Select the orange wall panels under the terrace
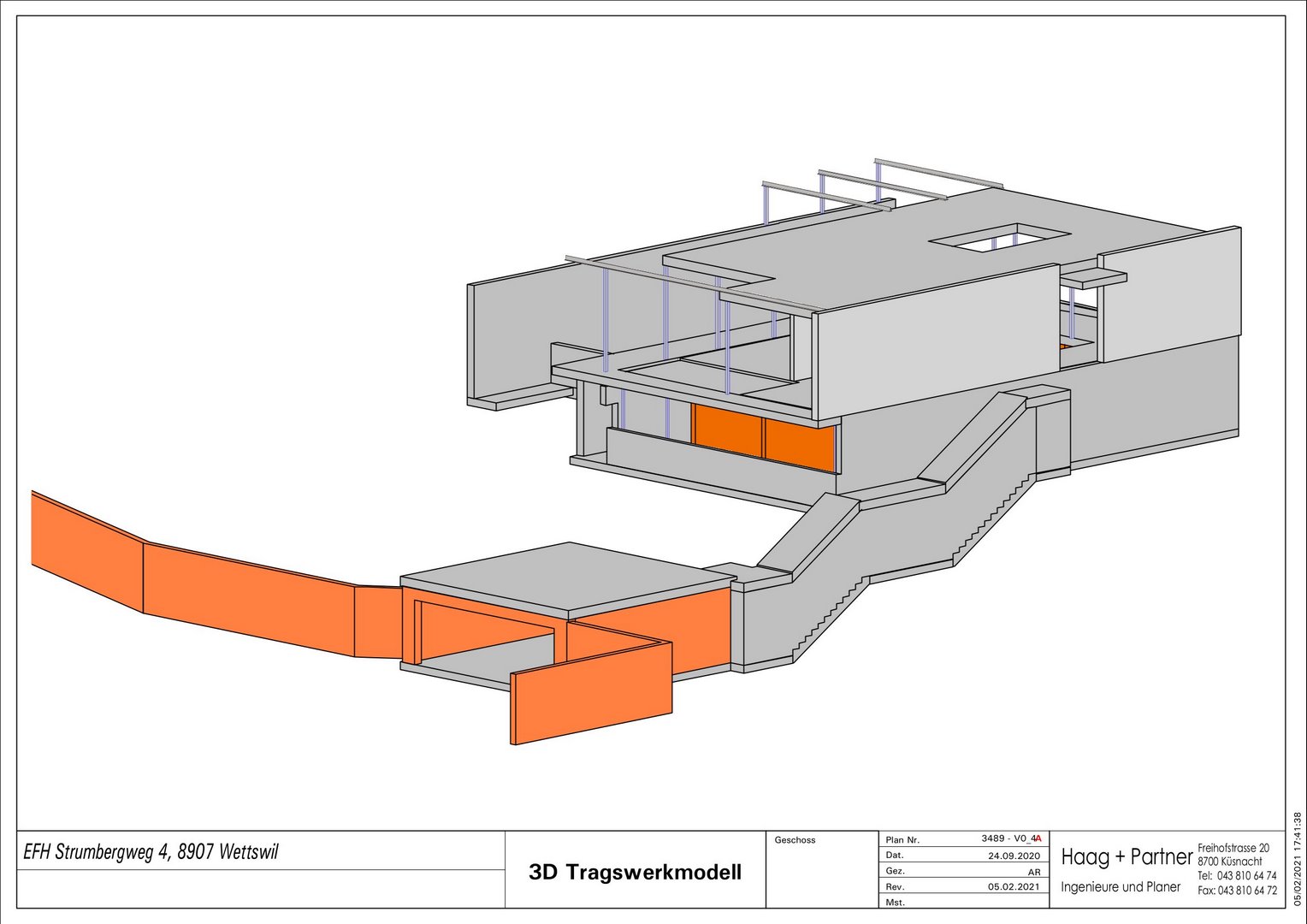1307x924 pixels. tap(763, 437)
